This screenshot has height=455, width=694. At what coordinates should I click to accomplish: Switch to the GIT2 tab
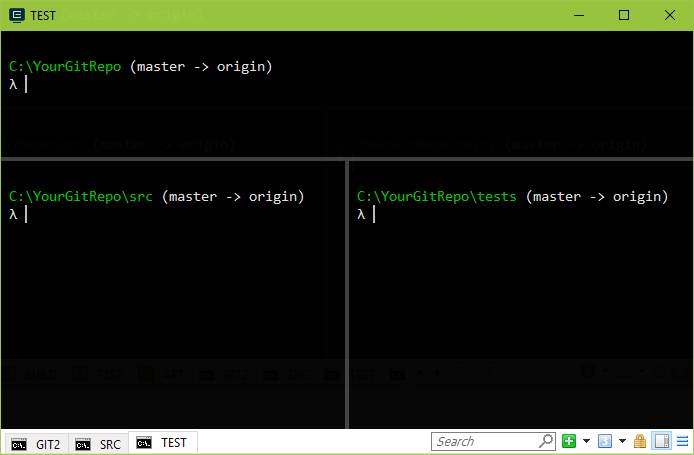click(38, 443)
